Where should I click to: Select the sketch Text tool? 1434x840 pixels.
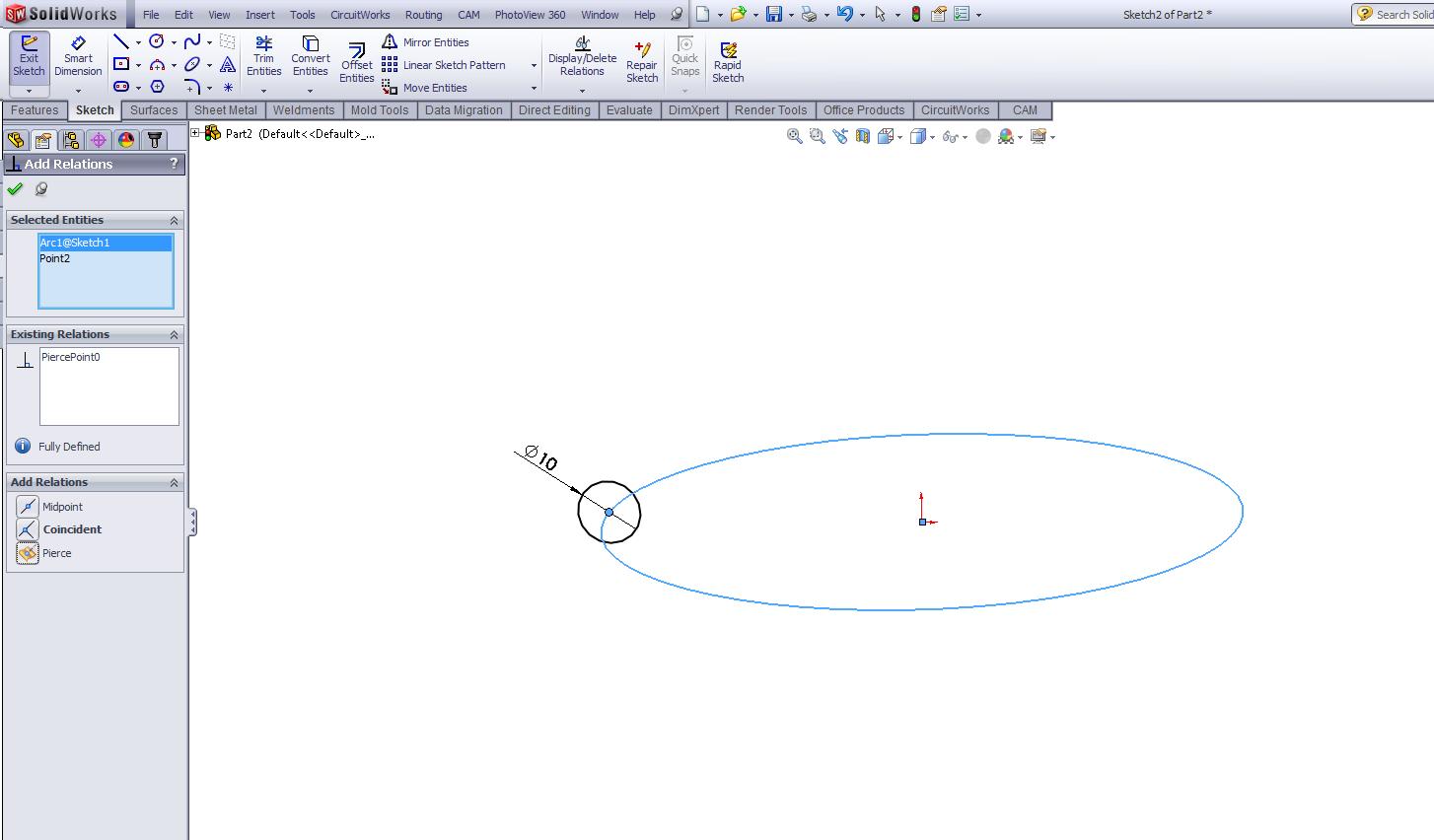[x=228, y=64]
